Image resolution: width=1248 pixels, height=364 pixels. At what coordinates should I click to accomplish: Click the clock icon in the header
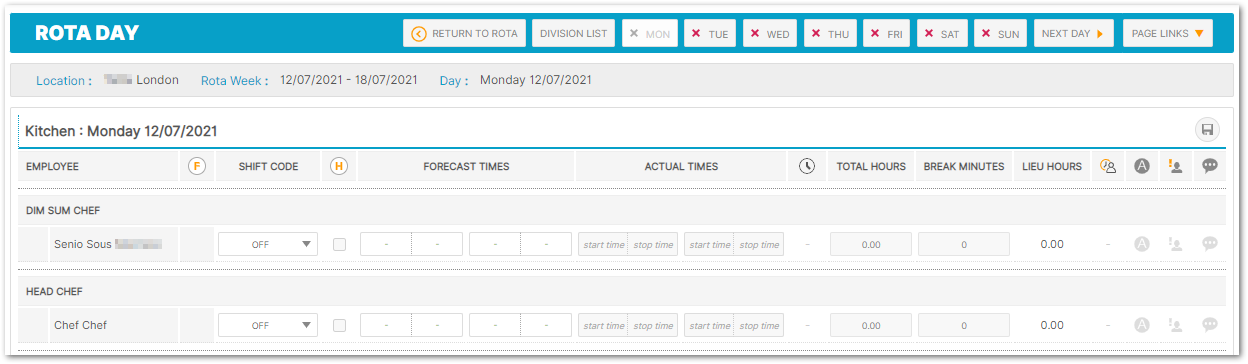pyautogui.click(x=807, y=166)
